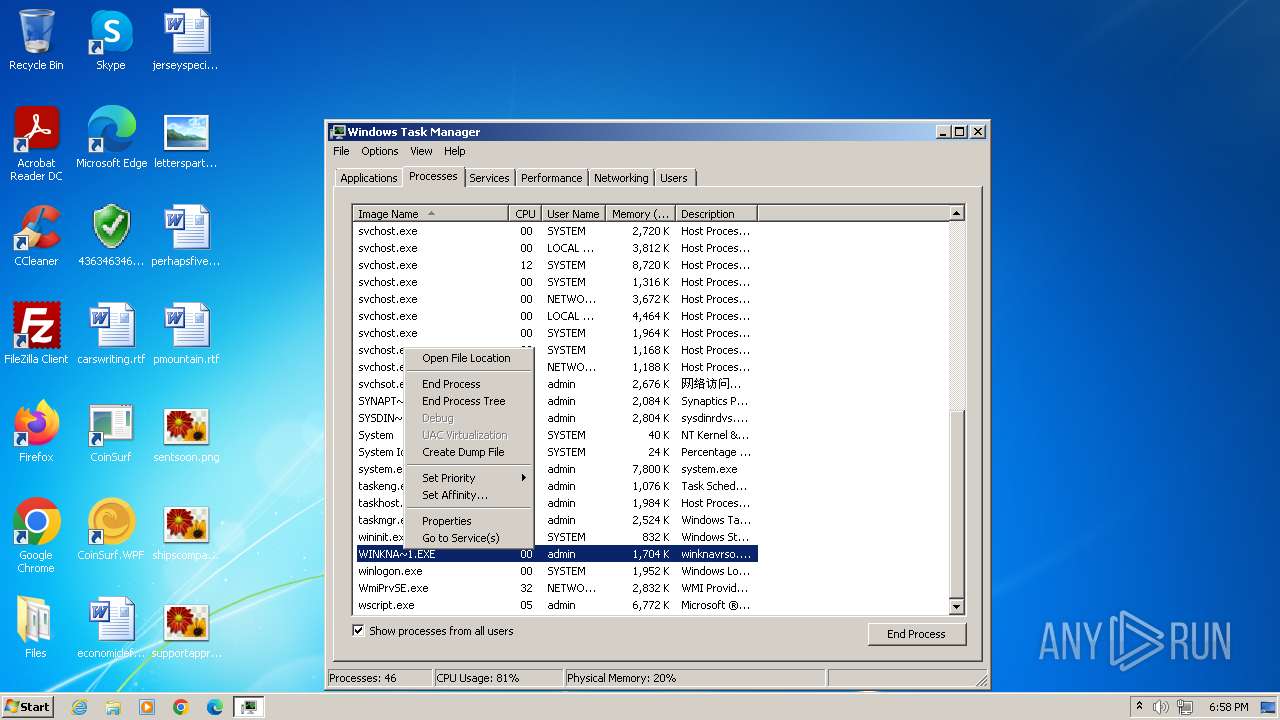Choose End Process in context menu
Image resolution: width=1280 pixels, height=720 pixels.
(x=468, y=384)
